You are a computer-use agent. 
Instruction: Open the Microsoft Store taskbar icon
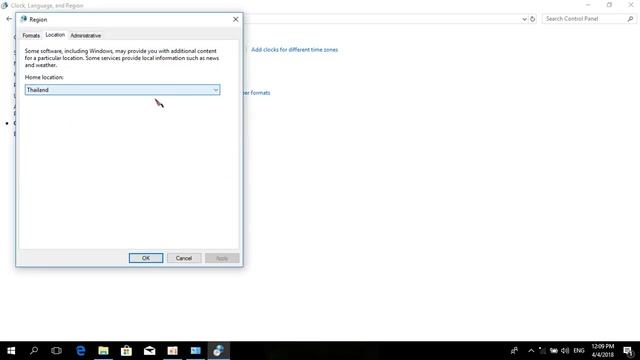pyautogui.click(x=127, y=351)
